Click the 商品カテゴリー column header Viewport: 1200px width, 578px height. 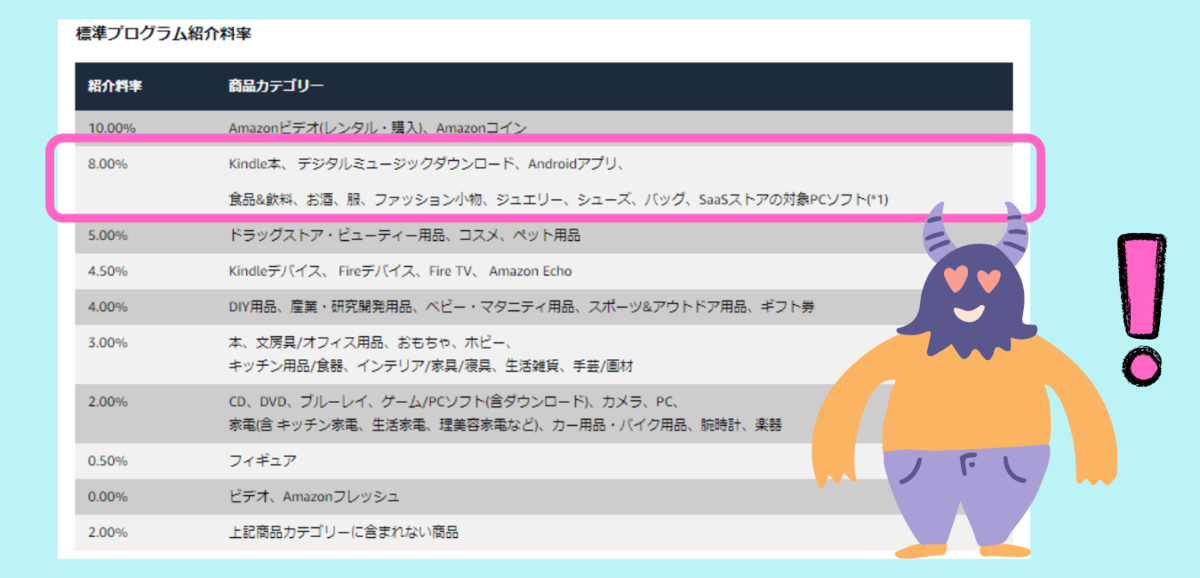tap(275, 86)
